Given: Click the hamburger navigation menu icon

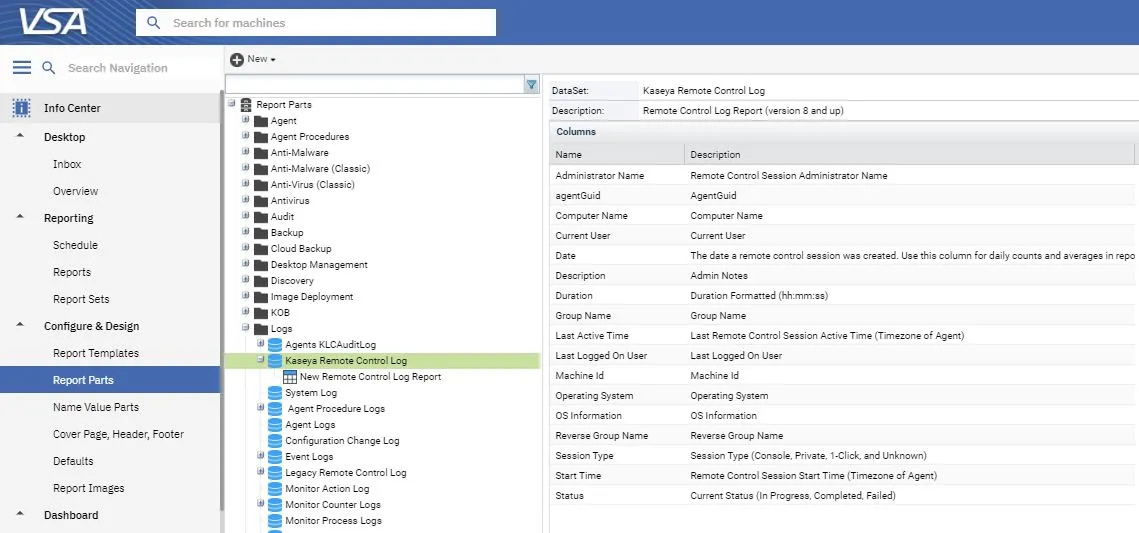Looking at the screenshot, I should [x=22, y=67].
